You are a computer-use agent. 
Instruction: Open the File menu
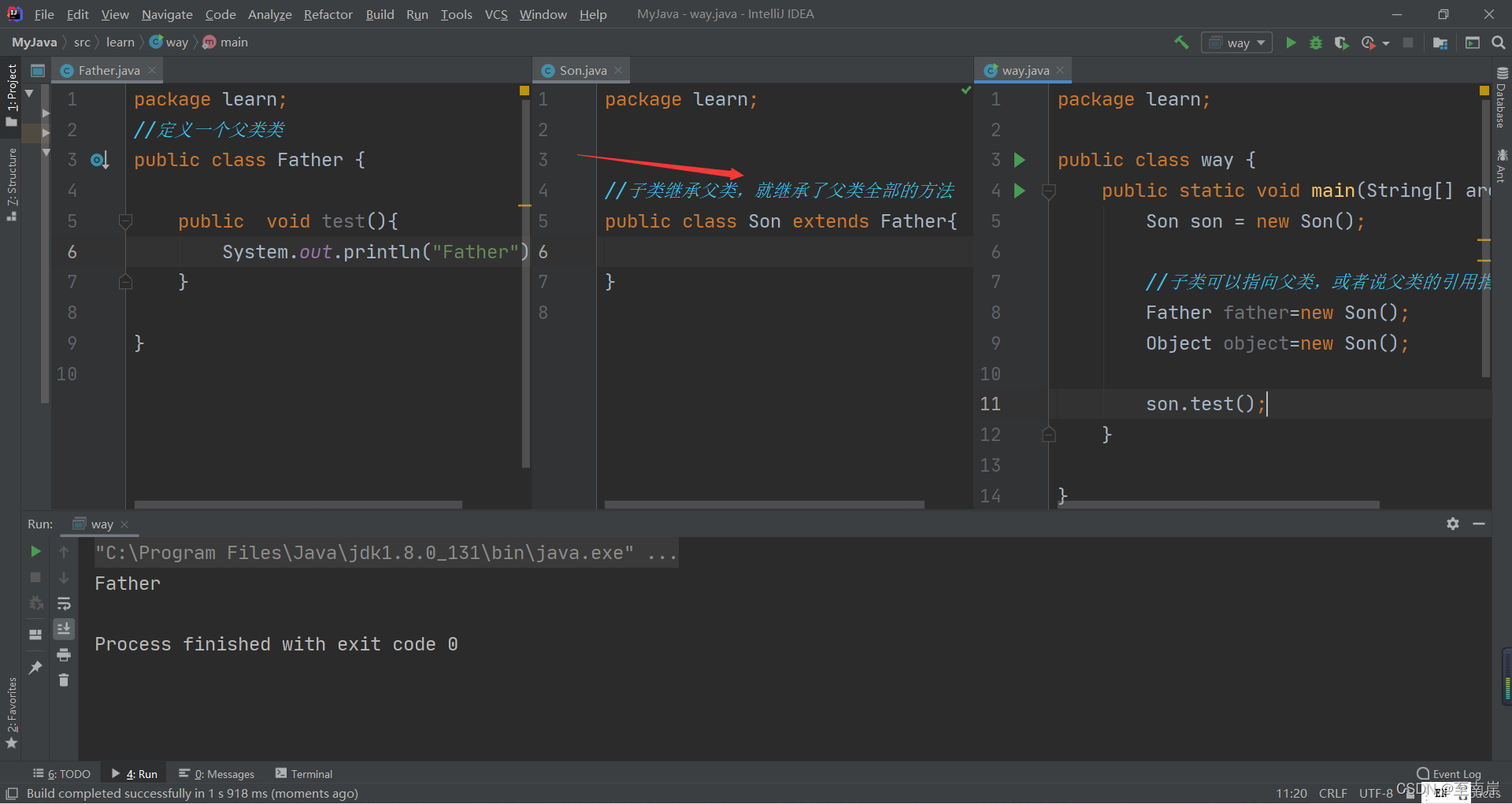(x=44, y=14)
